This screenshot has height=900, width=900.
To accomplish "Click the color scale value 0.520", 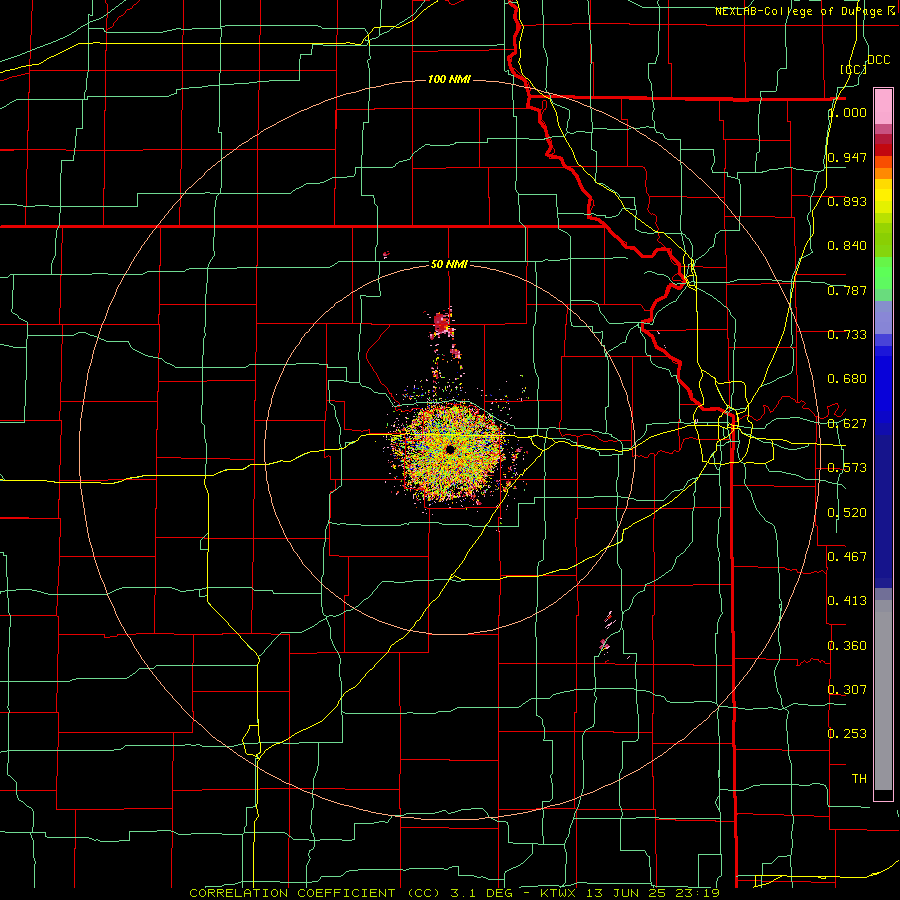I will tap(847, 513).
